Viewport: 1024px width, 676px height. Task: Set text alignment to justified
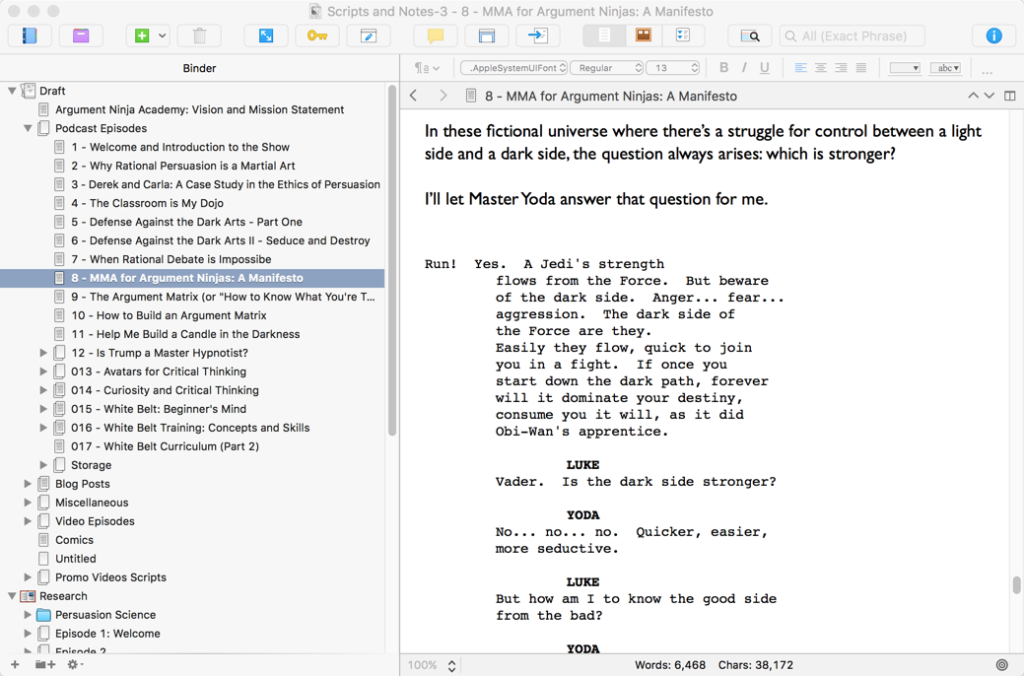(861, 68)
